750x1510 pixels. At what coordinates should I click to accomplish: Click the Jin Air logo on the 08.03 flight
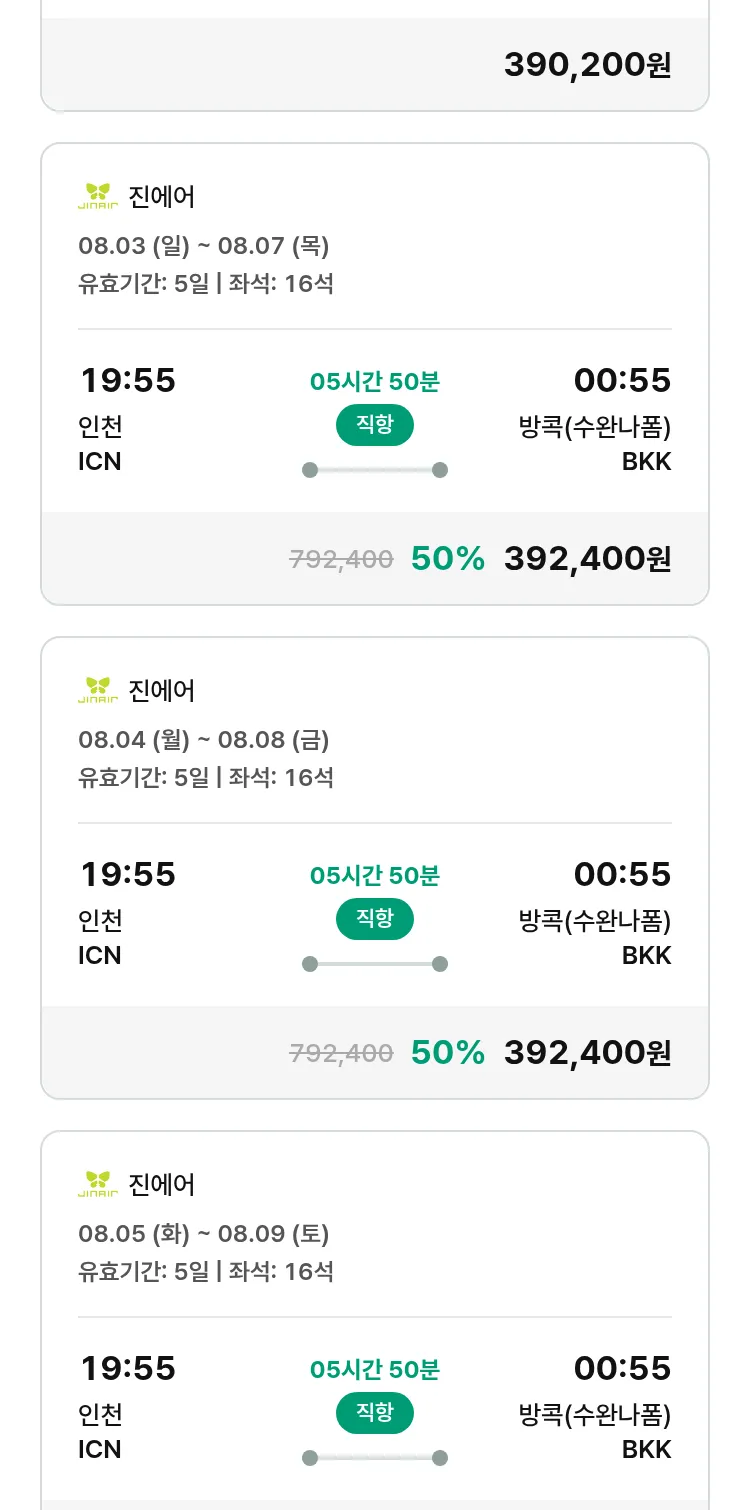point(98,196)
